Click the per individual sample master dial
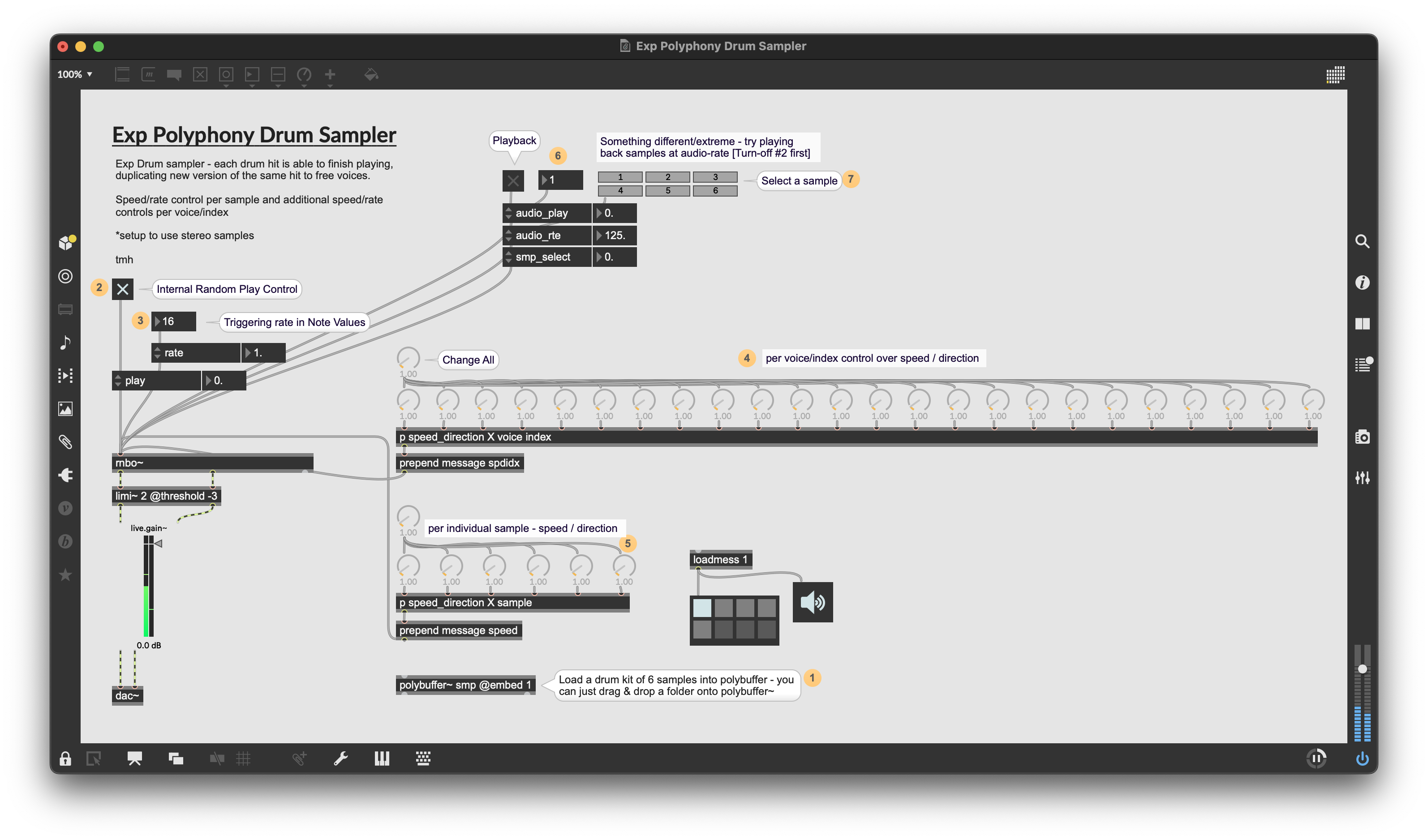Screen dimensions: 1428x840 pyautogui.click(x=408, y=517)
